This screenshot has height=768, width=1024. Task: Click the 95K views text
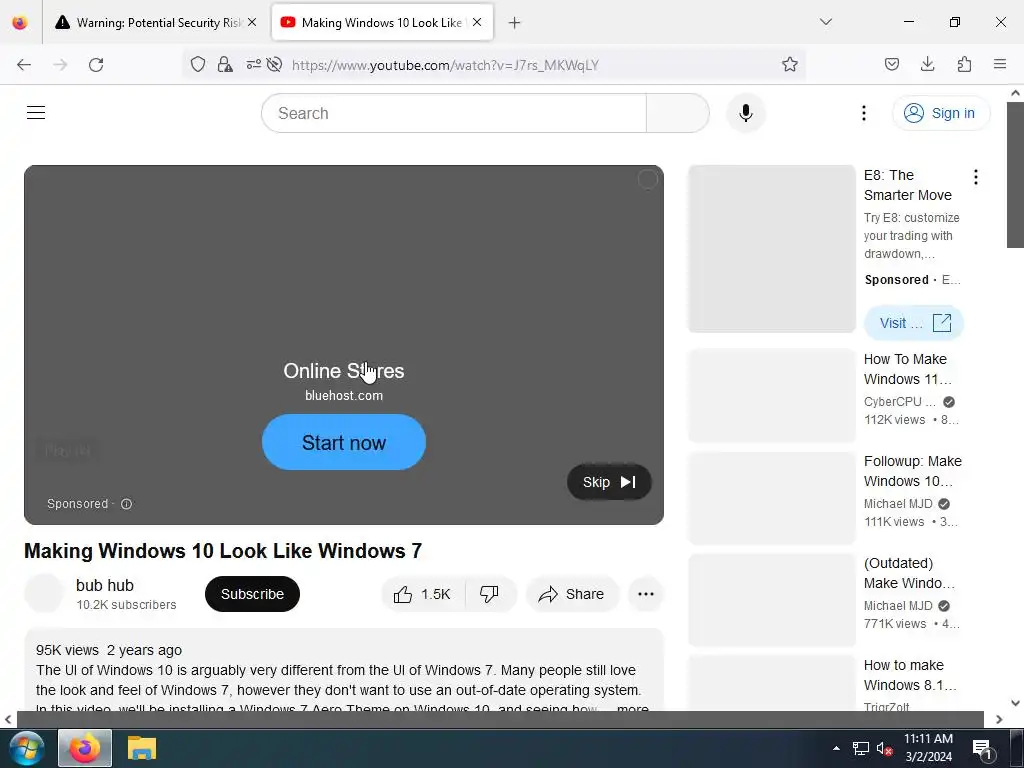pyautogui.click(x=67, y=650)
